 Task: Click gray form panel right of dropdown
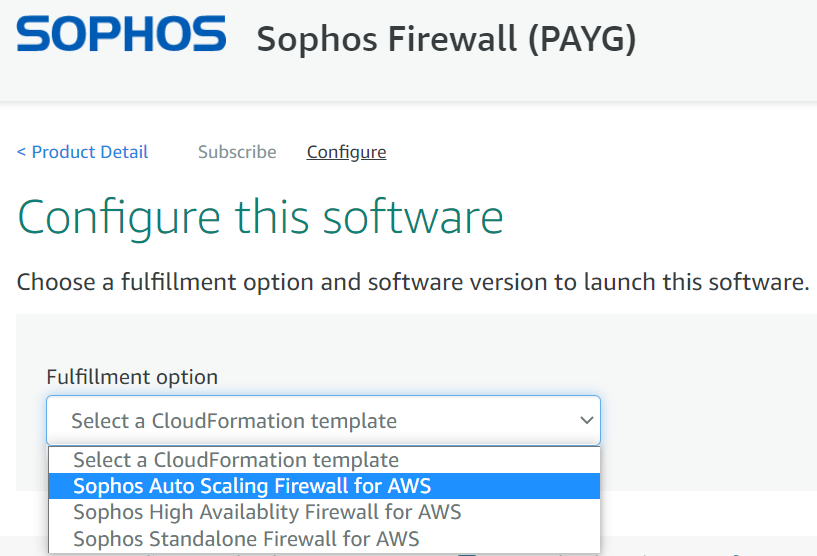click(710, 420)
